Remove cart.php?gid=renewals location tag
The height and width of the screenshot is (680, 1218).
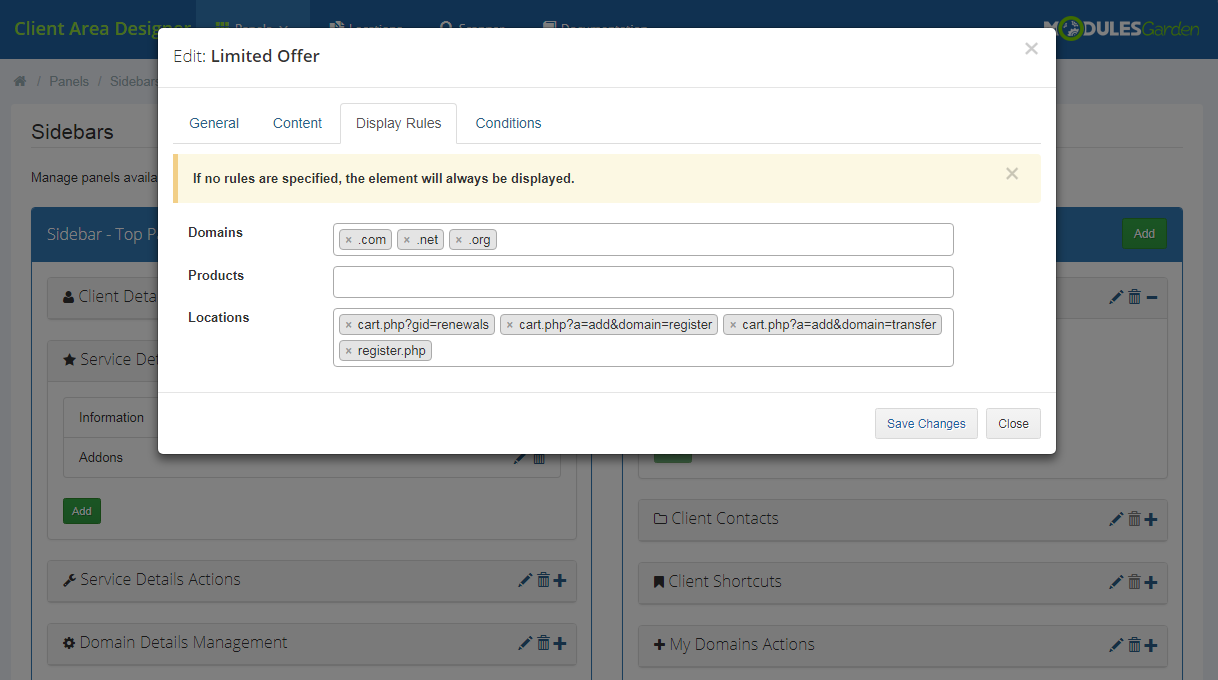pos(348,325)
